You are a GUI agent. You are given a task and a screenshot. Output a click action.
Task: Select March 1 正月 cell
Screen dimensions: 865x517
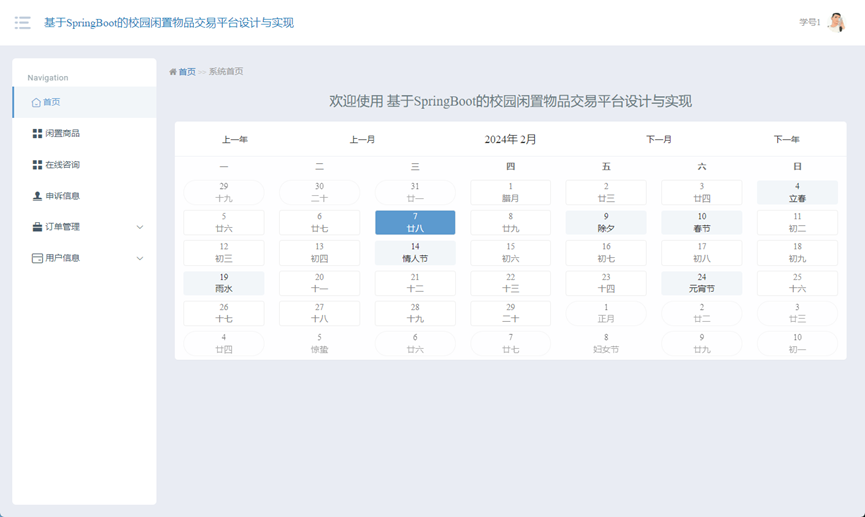(606, 313)
